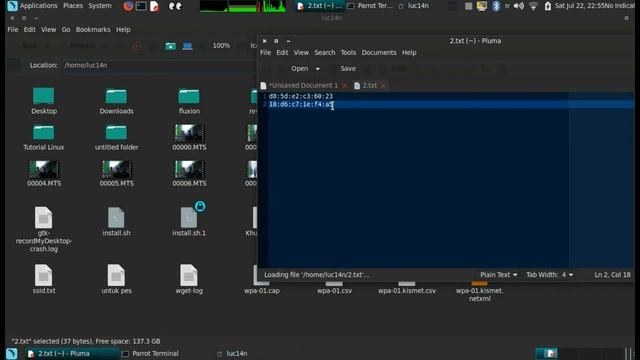640x360 pixels.
Task: Select the install.sh.1 file
Action: point(189,218)
